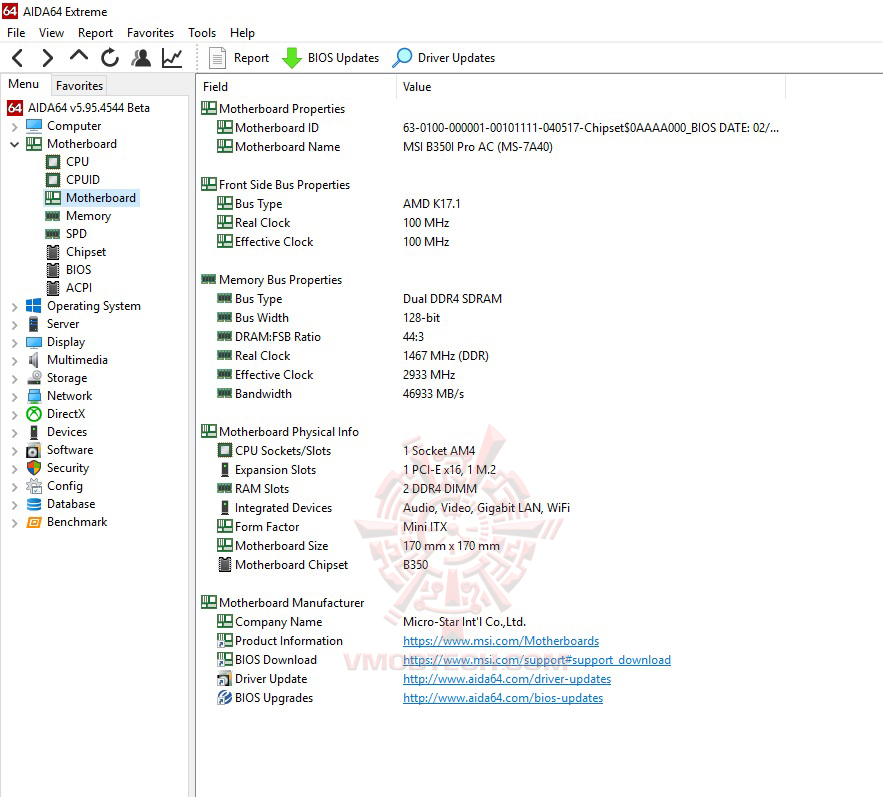Click the Storage disk icon
Screen dimensions: 883x797
(x=34, y=377)
